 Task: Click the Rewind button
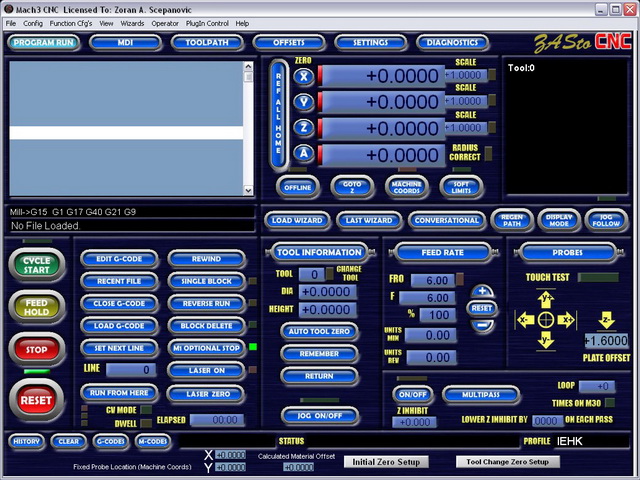coord(206,259)
